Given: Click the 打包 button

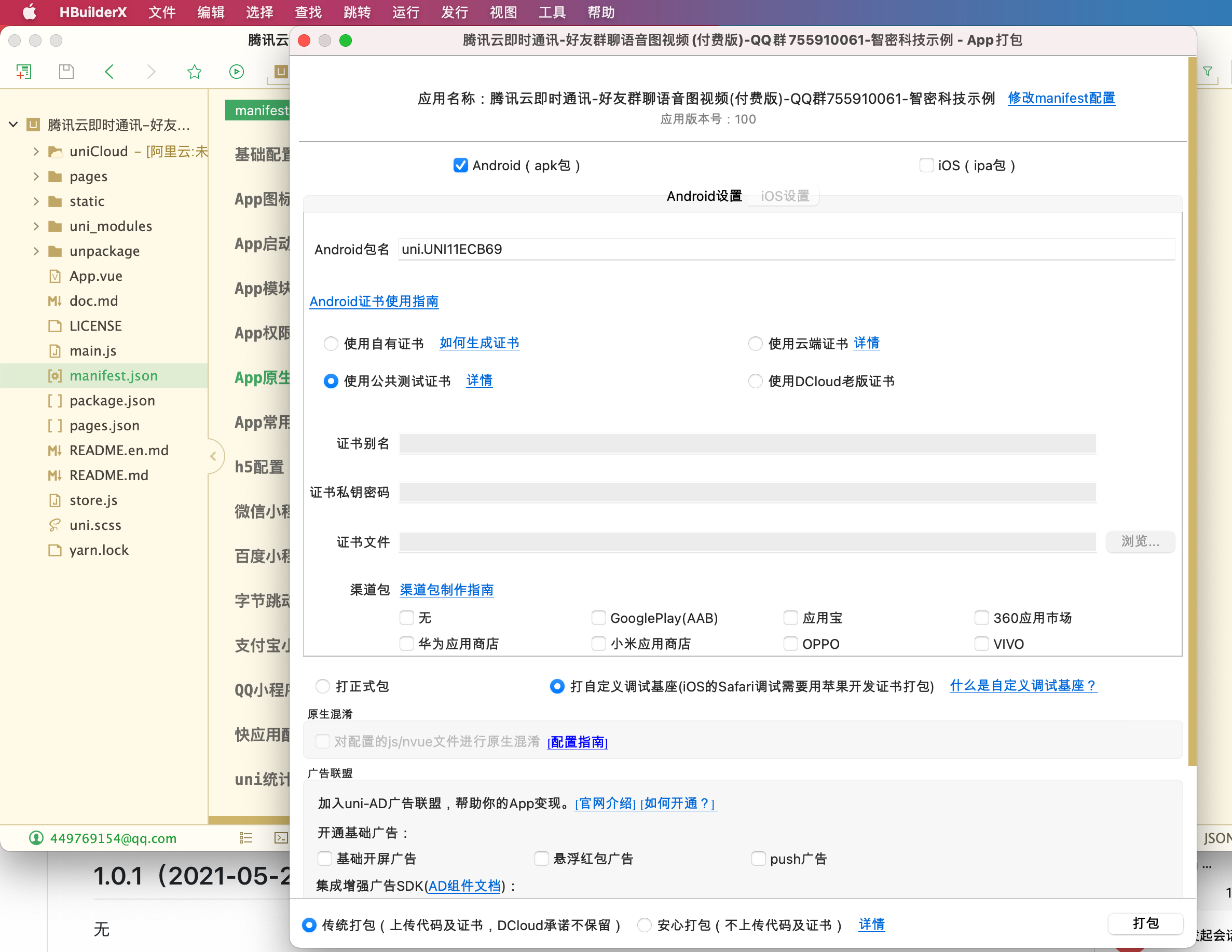Looking at the screenshot, I should (x=1146, y=924).
